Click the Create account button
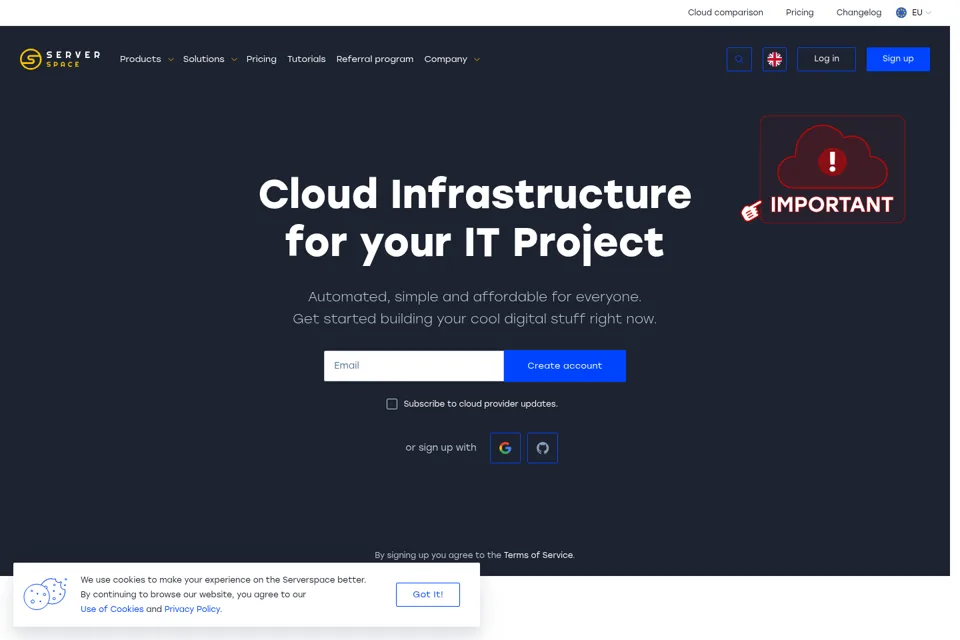 [564, 366]
